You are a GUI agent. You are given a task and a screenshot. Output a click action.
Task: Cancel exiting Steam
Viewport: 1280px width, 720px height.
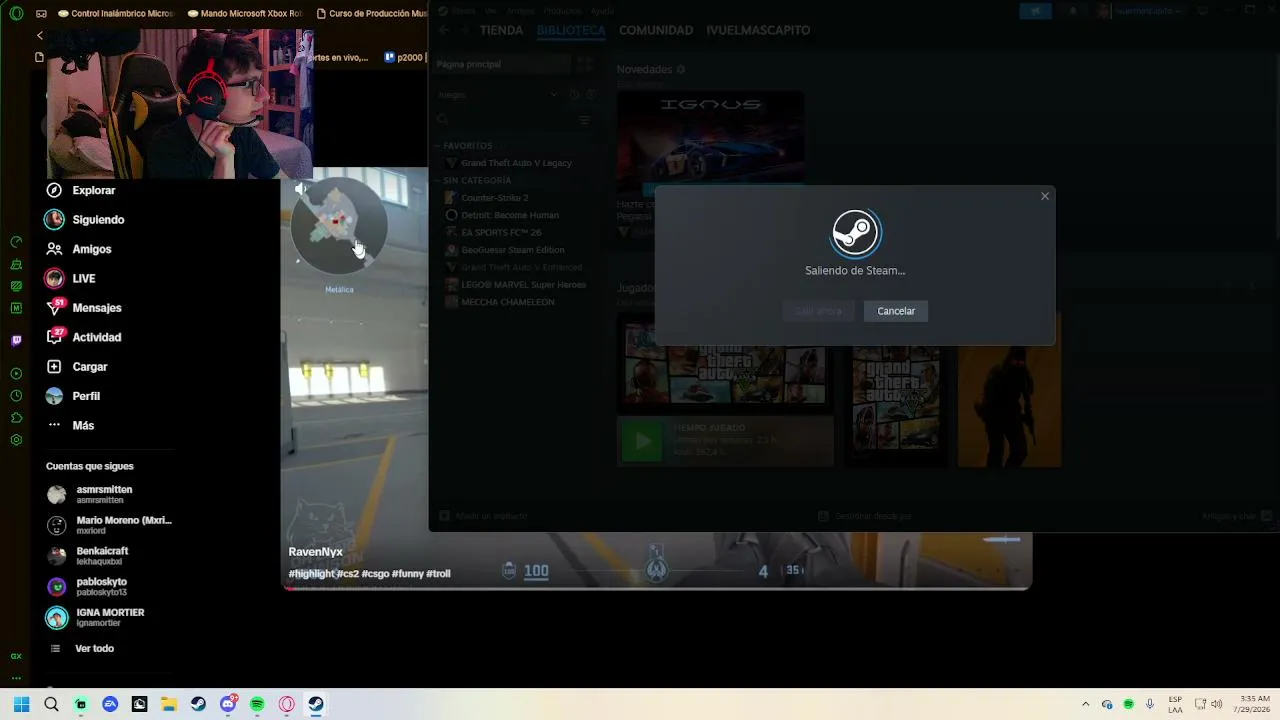click(896, 311)
